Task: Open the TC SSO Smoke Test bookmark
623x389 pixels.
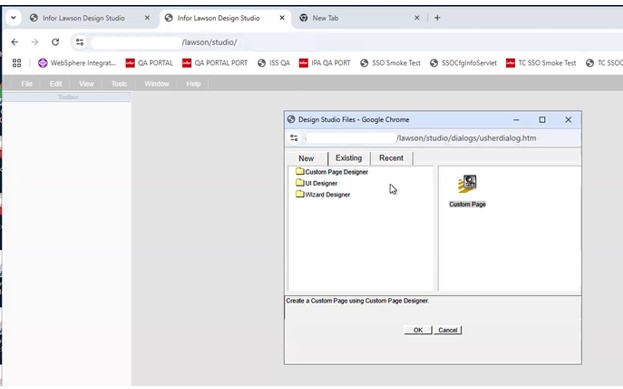Action: coord(541,63)
